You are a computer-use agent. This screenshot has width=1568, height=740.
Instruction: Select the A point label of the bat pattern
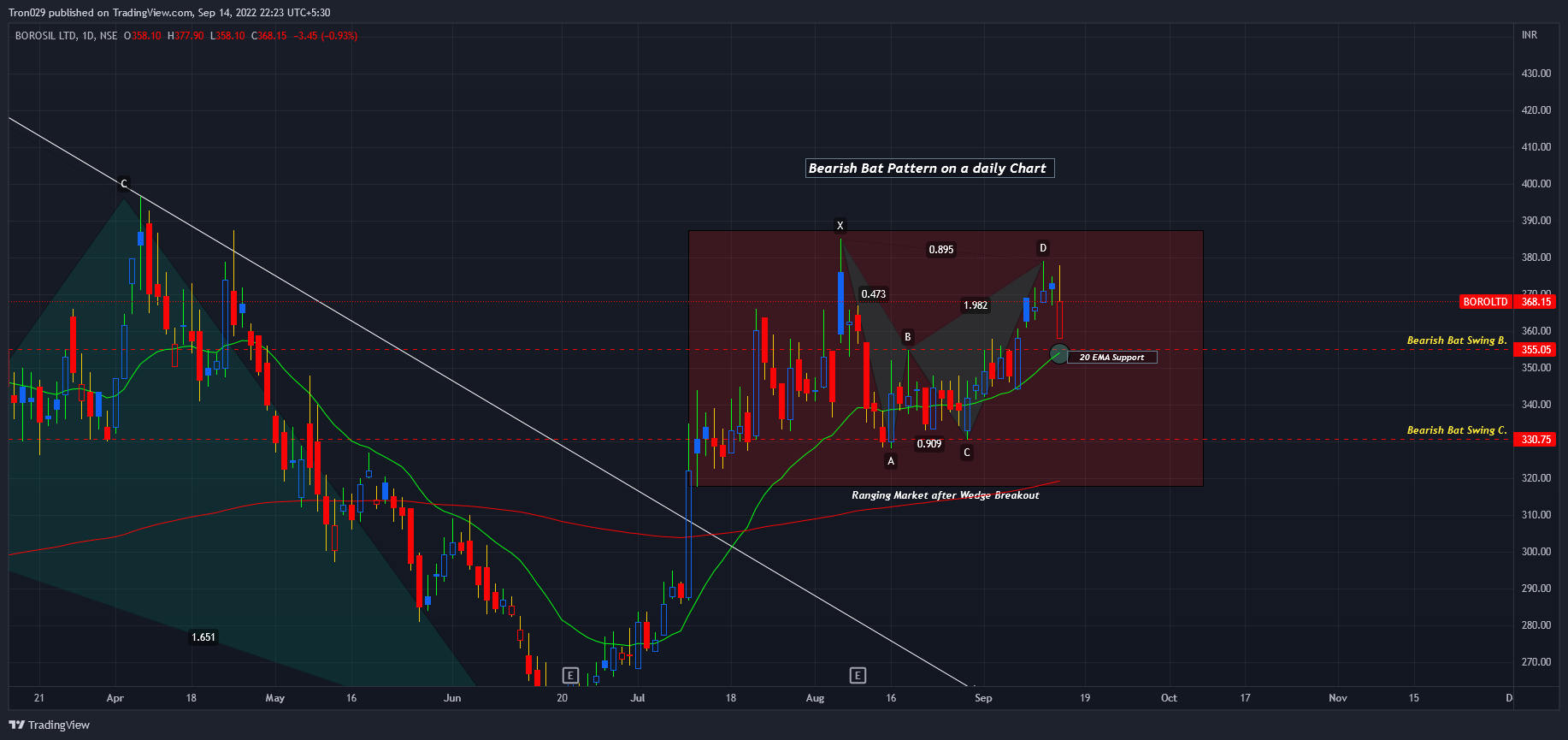891,461
